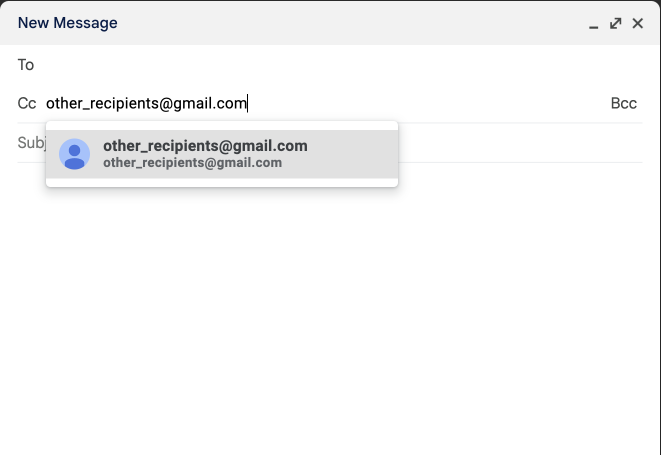Click empty space in Cc field after the address
Screen dimensions: 661x455
pyautogui.click(x=420, y=103)
